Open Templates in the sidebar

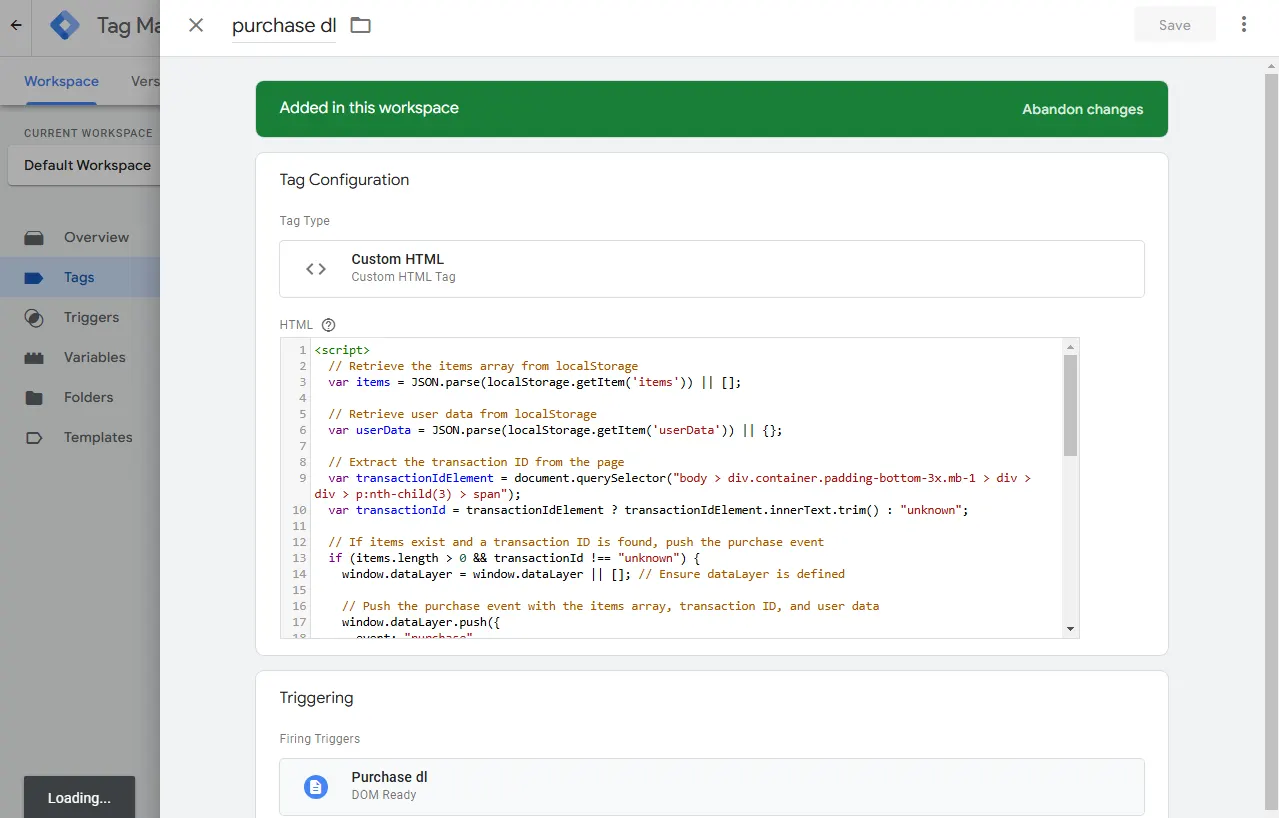click(x=98, y=437)
